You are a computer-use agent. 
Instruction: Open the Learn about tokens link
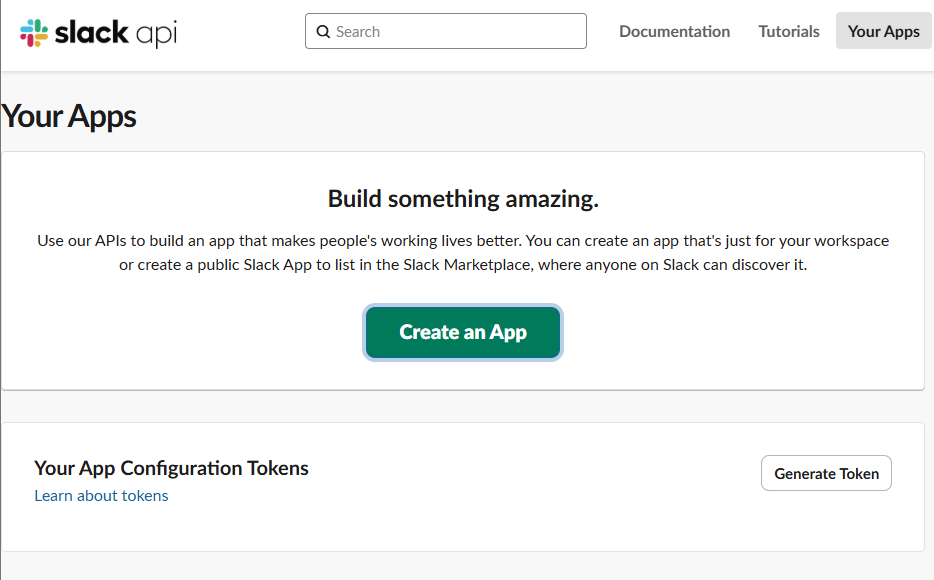[101, 495]
